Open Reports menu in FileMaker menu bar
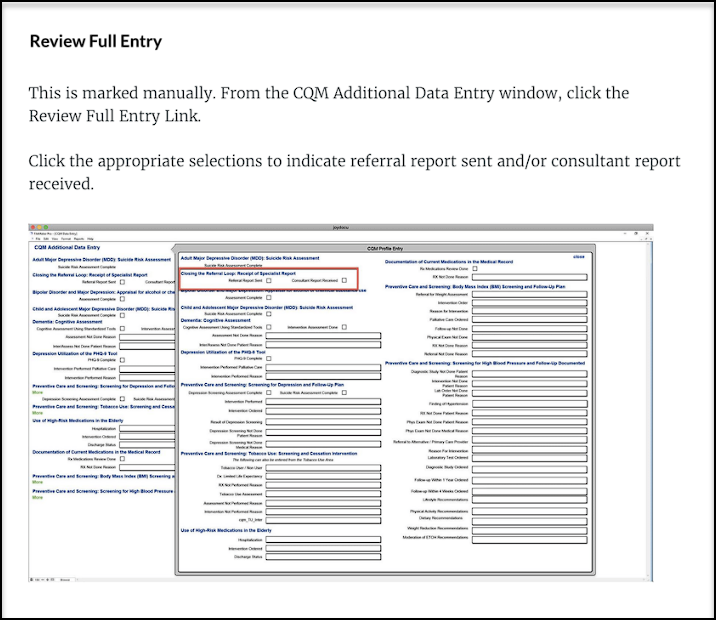The height and width of the screenshot is (620, 716). coord(79,239)
